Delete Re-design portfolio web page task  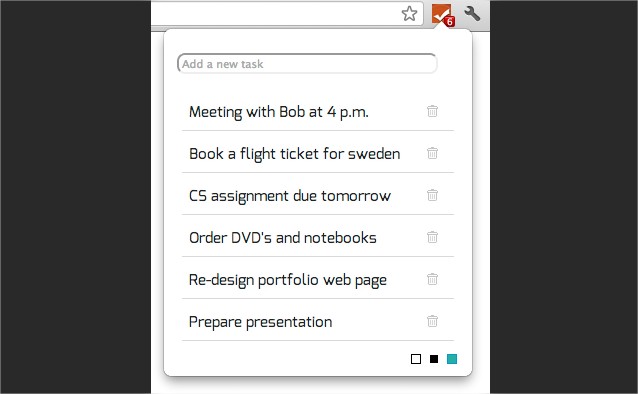click(432, 279)
